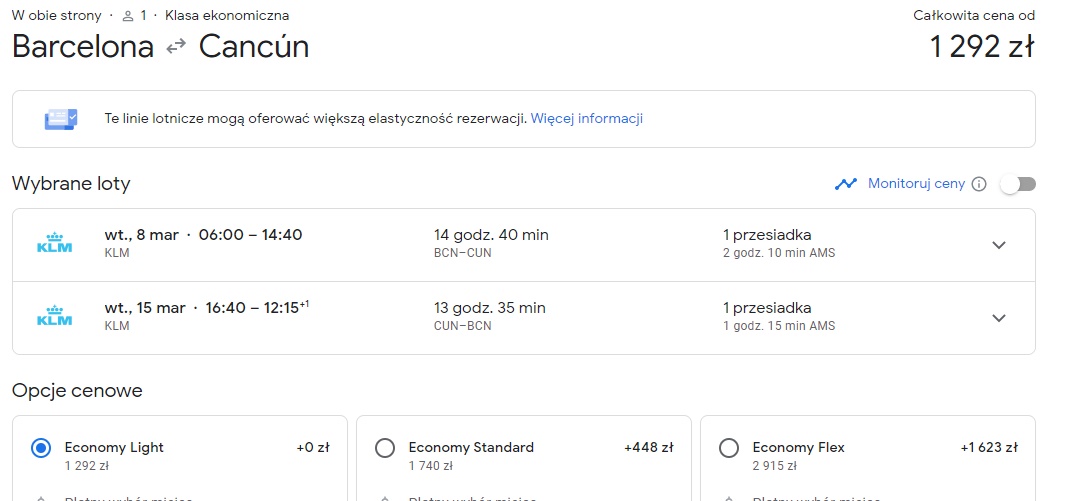The image size is (1075, 501).
Task: Click the 1 przesiadka AMS 2 godz. 10 min
Action: 779,243
